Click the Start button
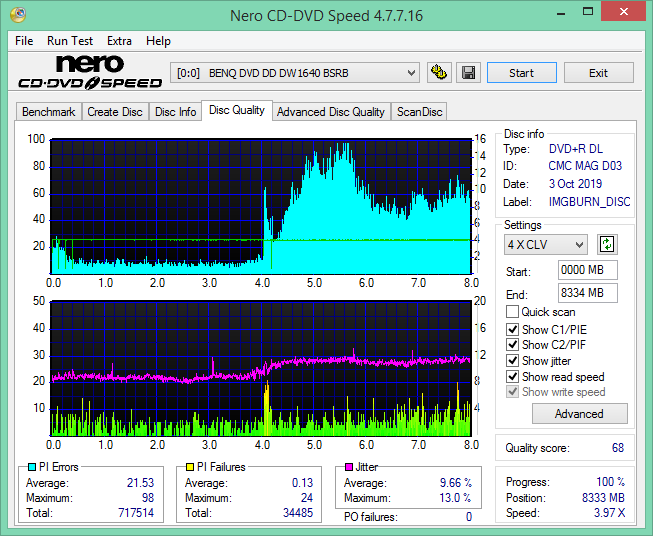Viewport: 653px width, 536px height. 521,73
